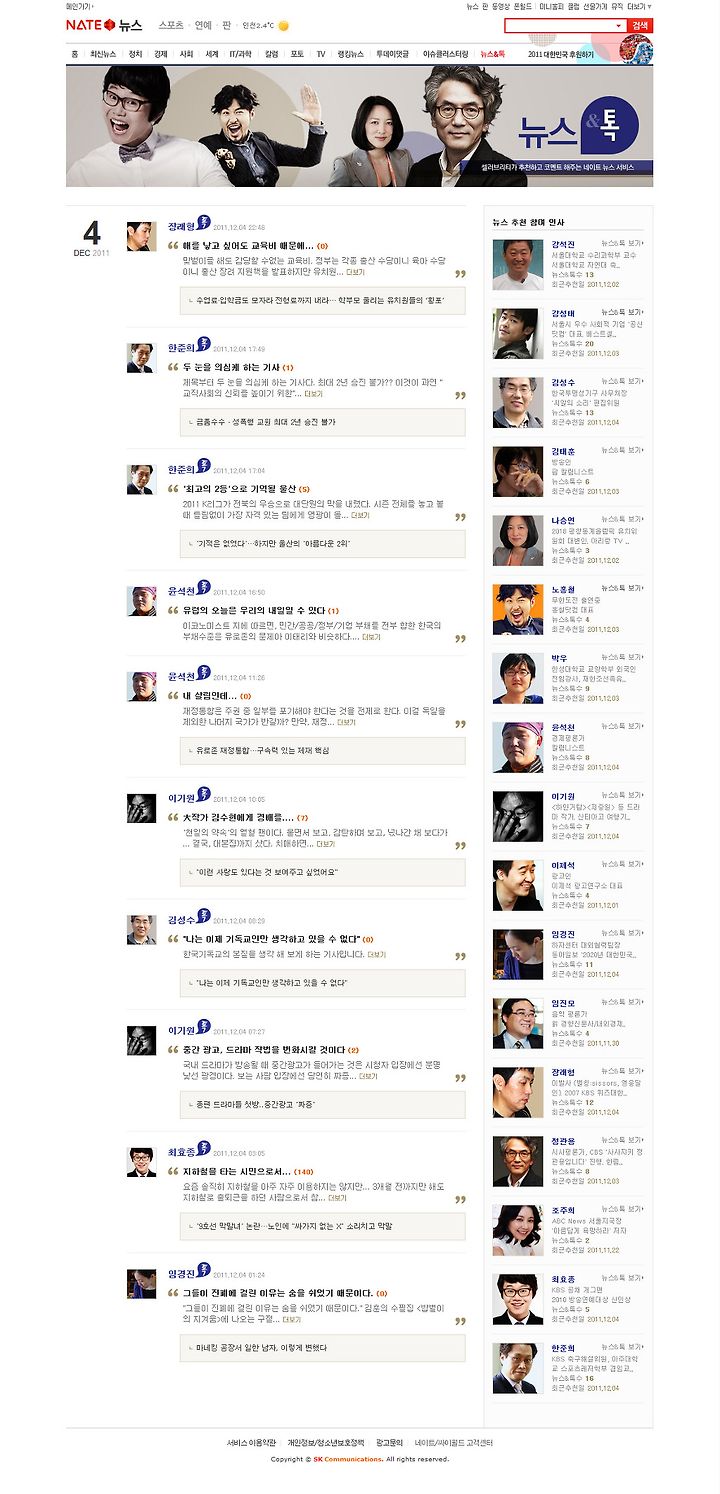Click the sun weather icon in header
This screenshot has height=1494, width=720.
pyautogui.click(x=284, y=26)
